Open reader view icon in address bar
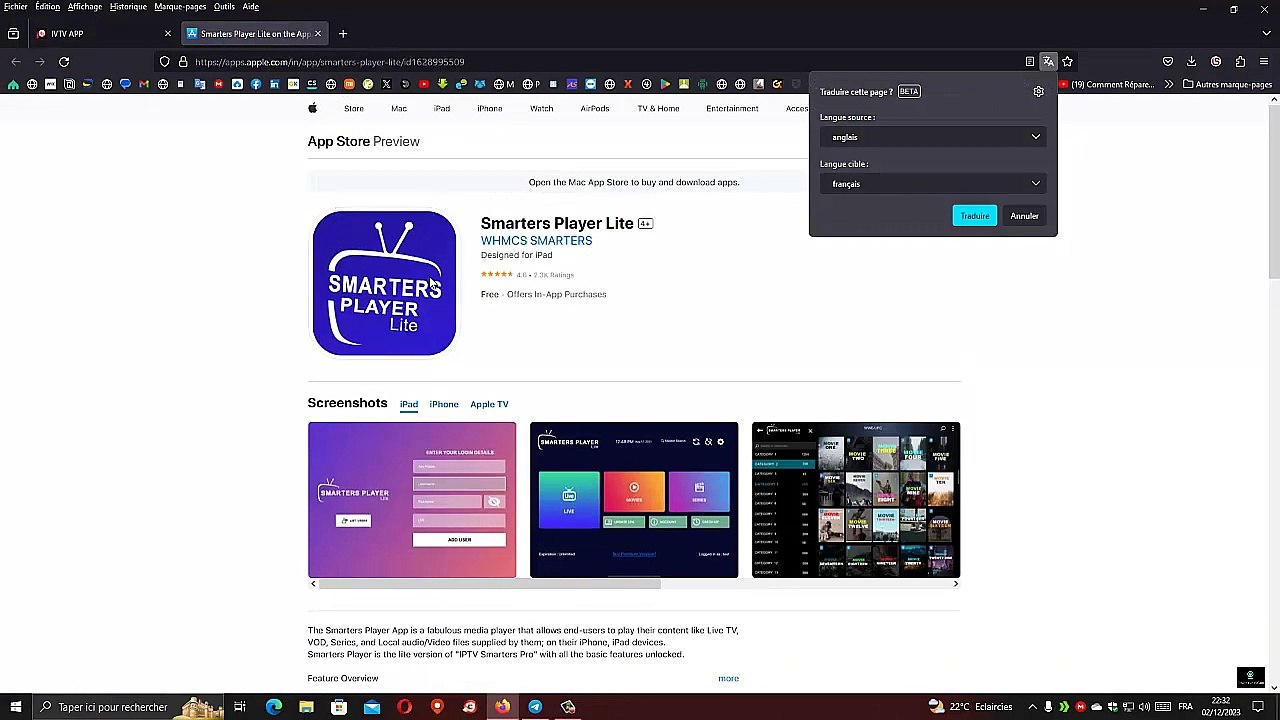This screenshot has width=1280, height=720. pos(1029,62)
